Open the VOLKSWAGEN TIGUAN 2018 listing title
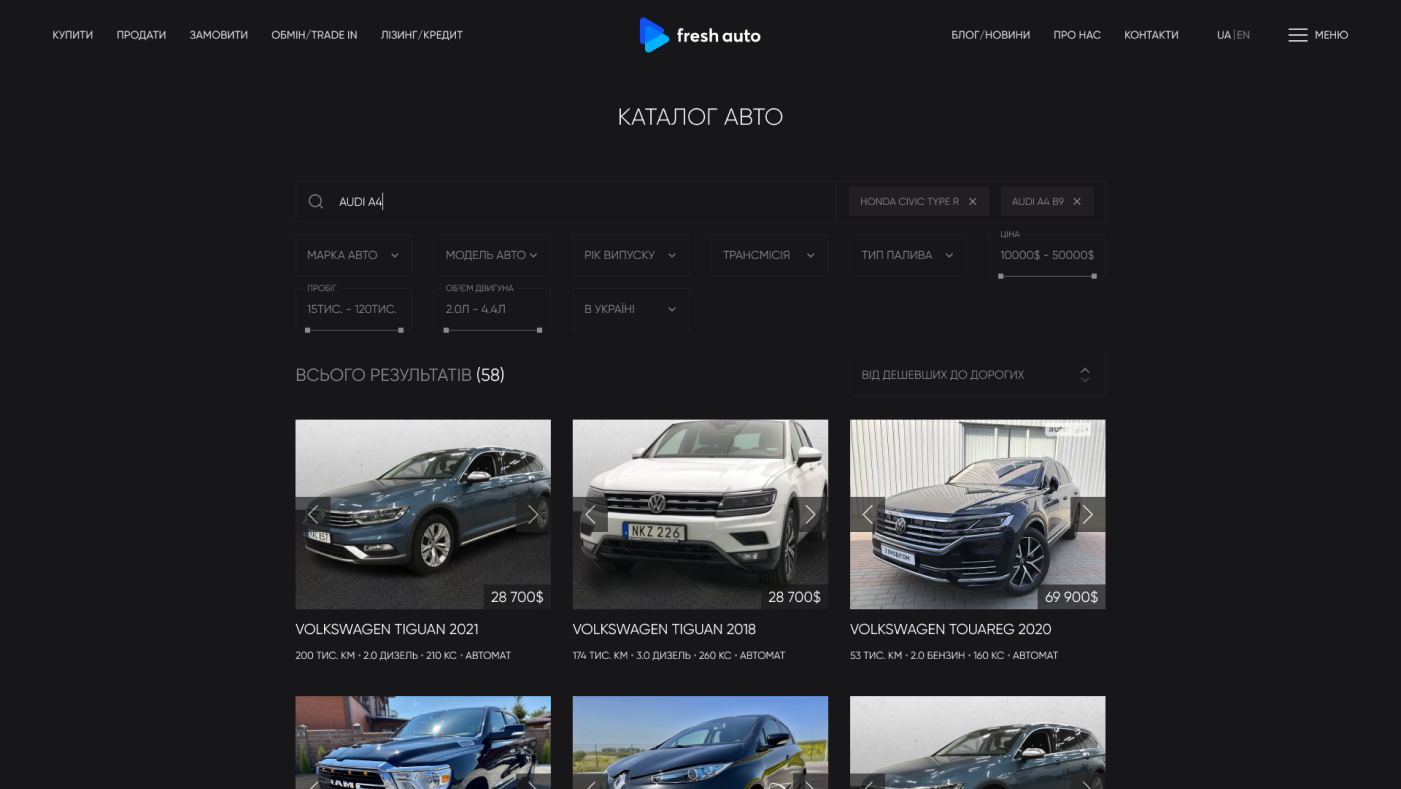 [664, 629]
